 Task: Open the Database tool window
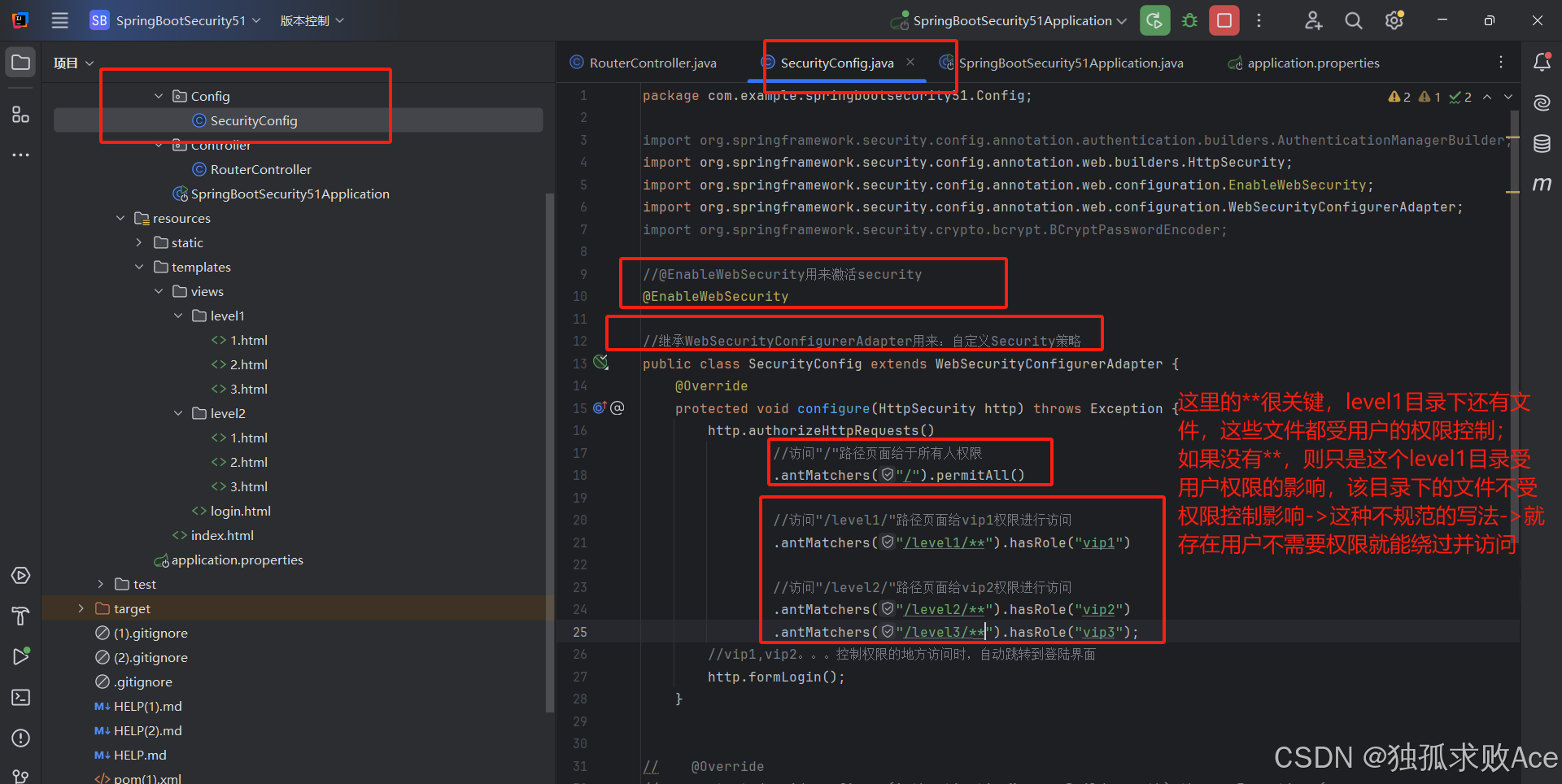pos(1542,144)
